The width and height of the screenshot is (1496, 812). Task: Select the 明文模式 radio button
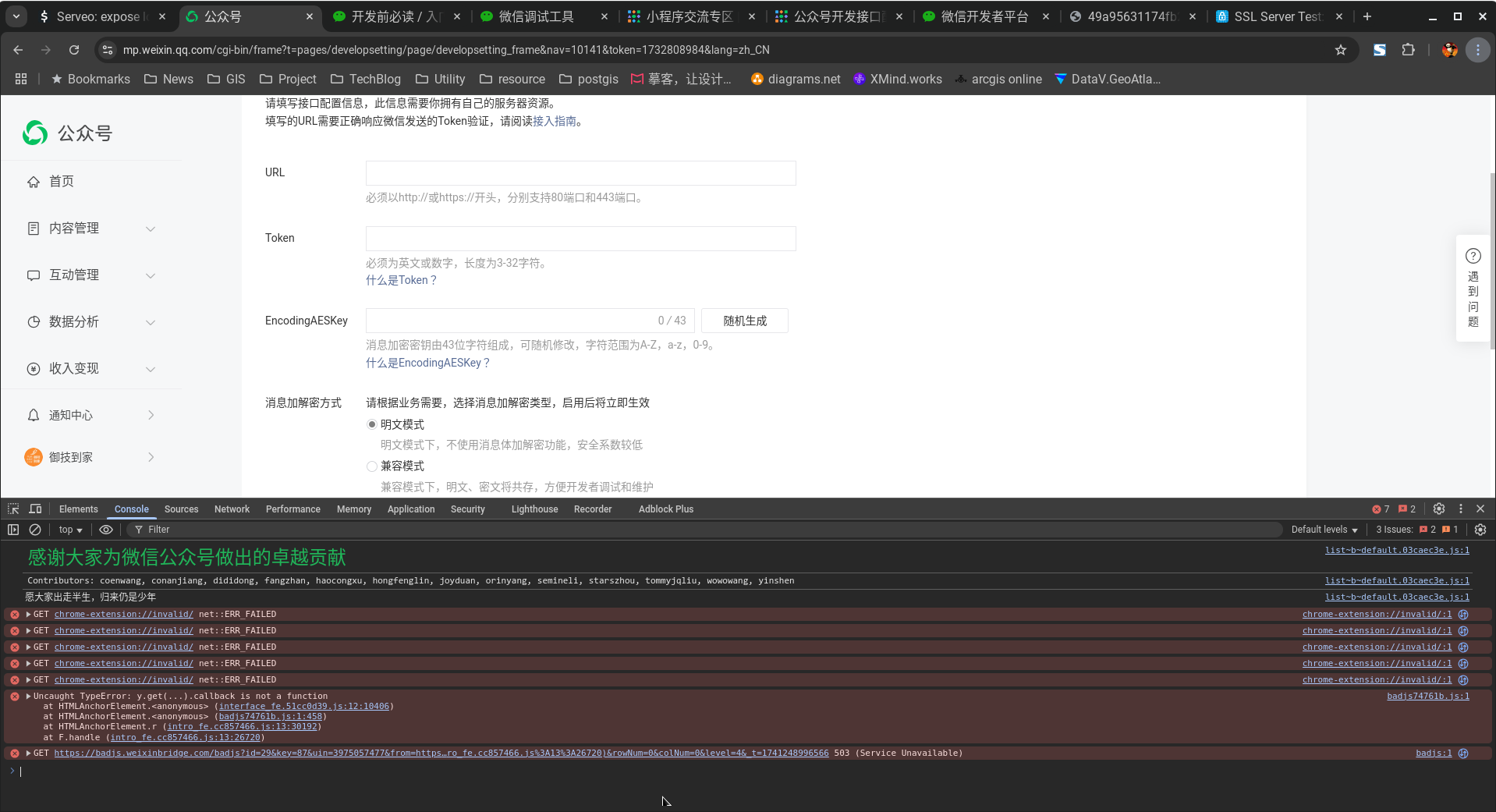click(x=372, y=424)
